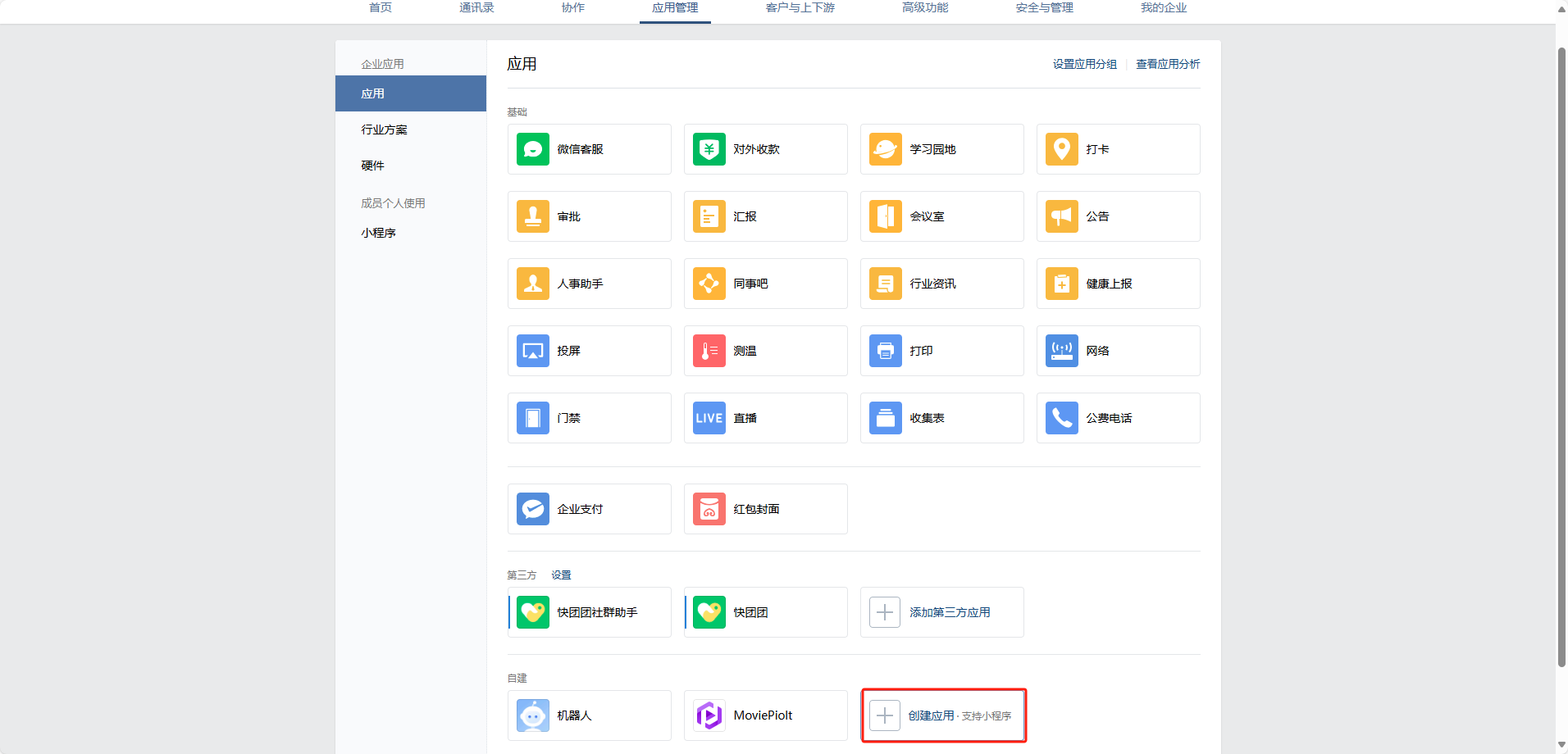1568x754 pixels.
Task: Open the 安全与管理 tab
Action: 1044,8
